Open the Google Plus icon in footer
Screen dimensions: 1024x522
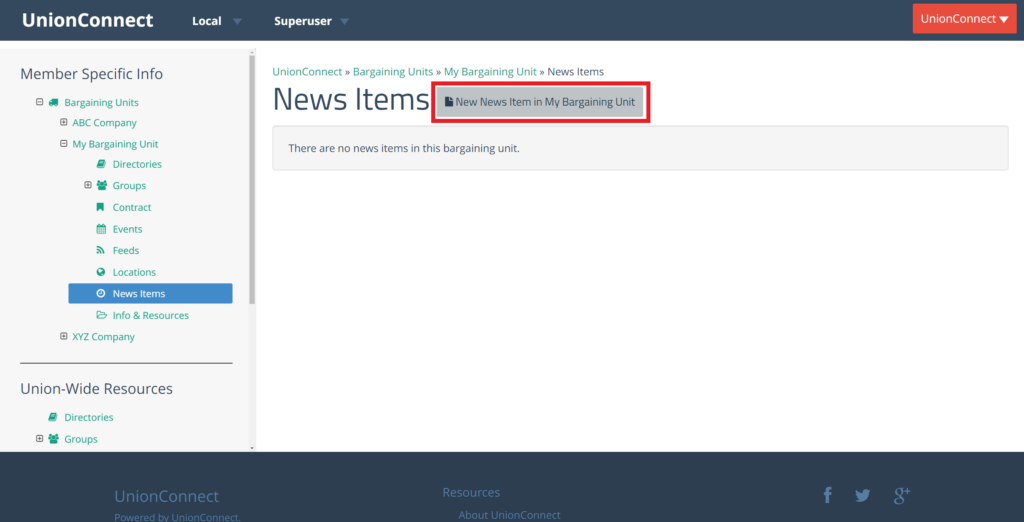[902, 495]
